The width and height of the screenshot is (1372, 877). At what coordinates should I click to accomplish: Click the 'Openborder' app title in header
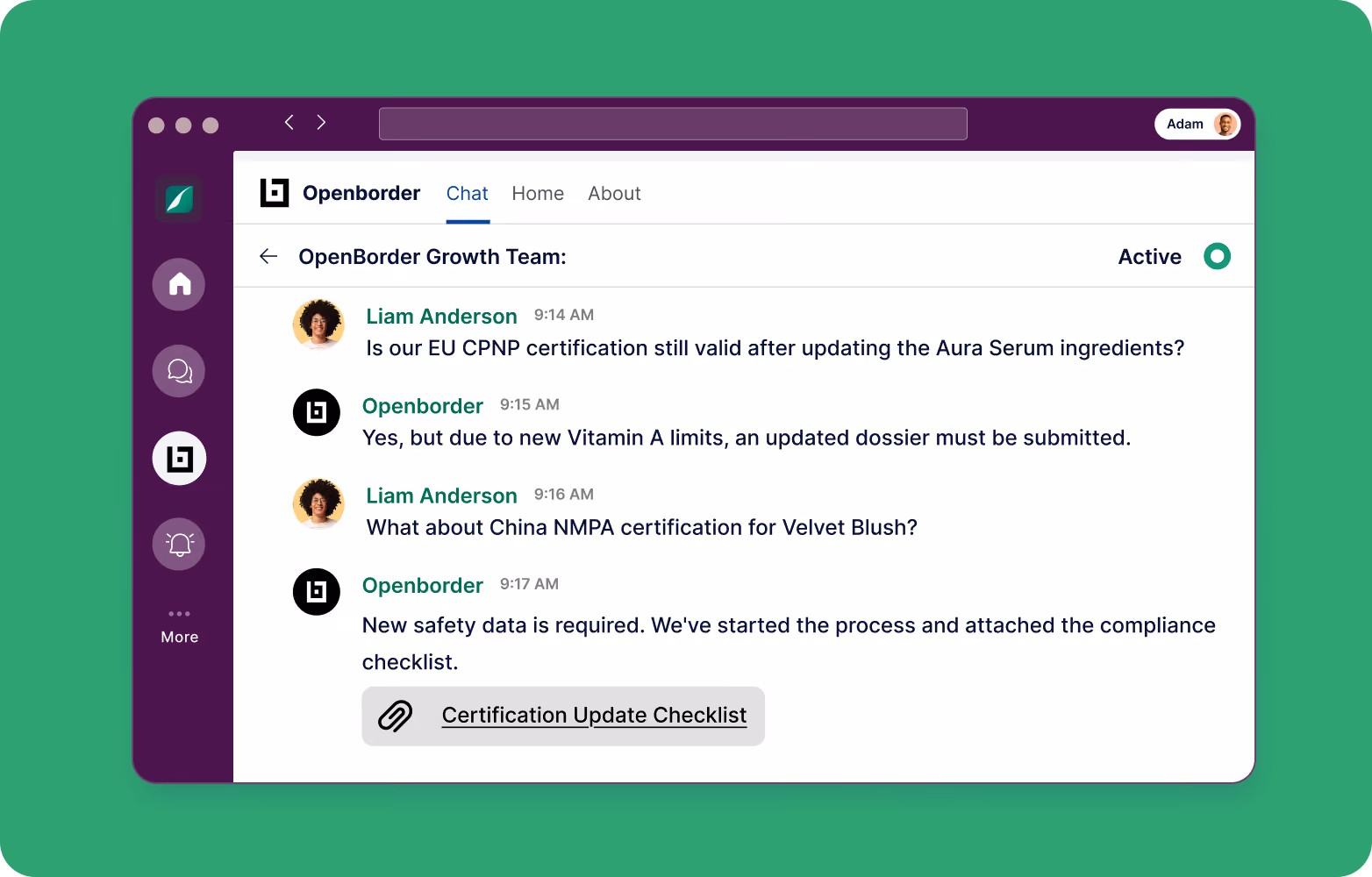click(x=361, y=193)
